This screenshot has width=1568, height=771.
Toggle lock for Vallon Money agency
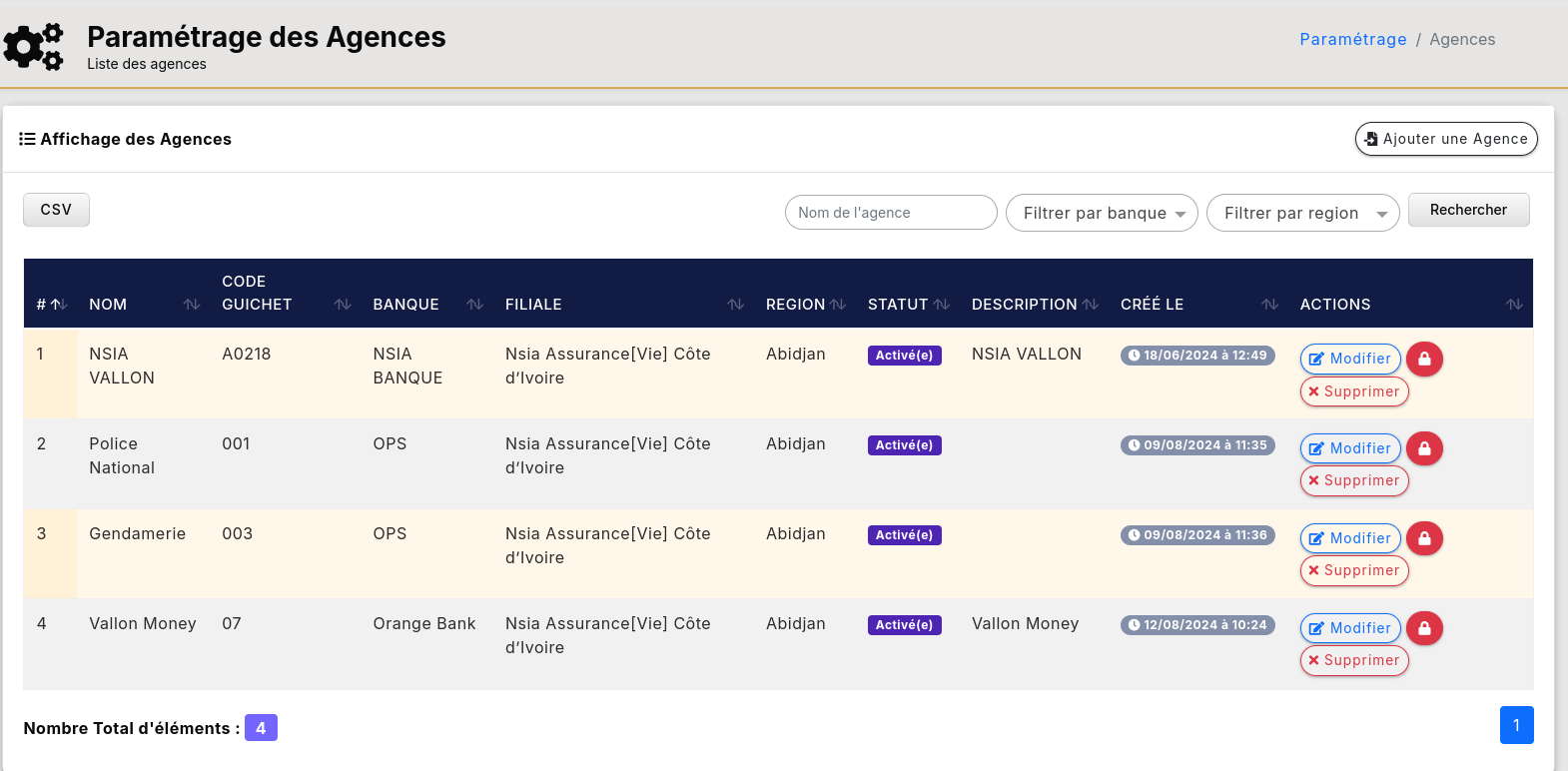(x=1424, y=628)
